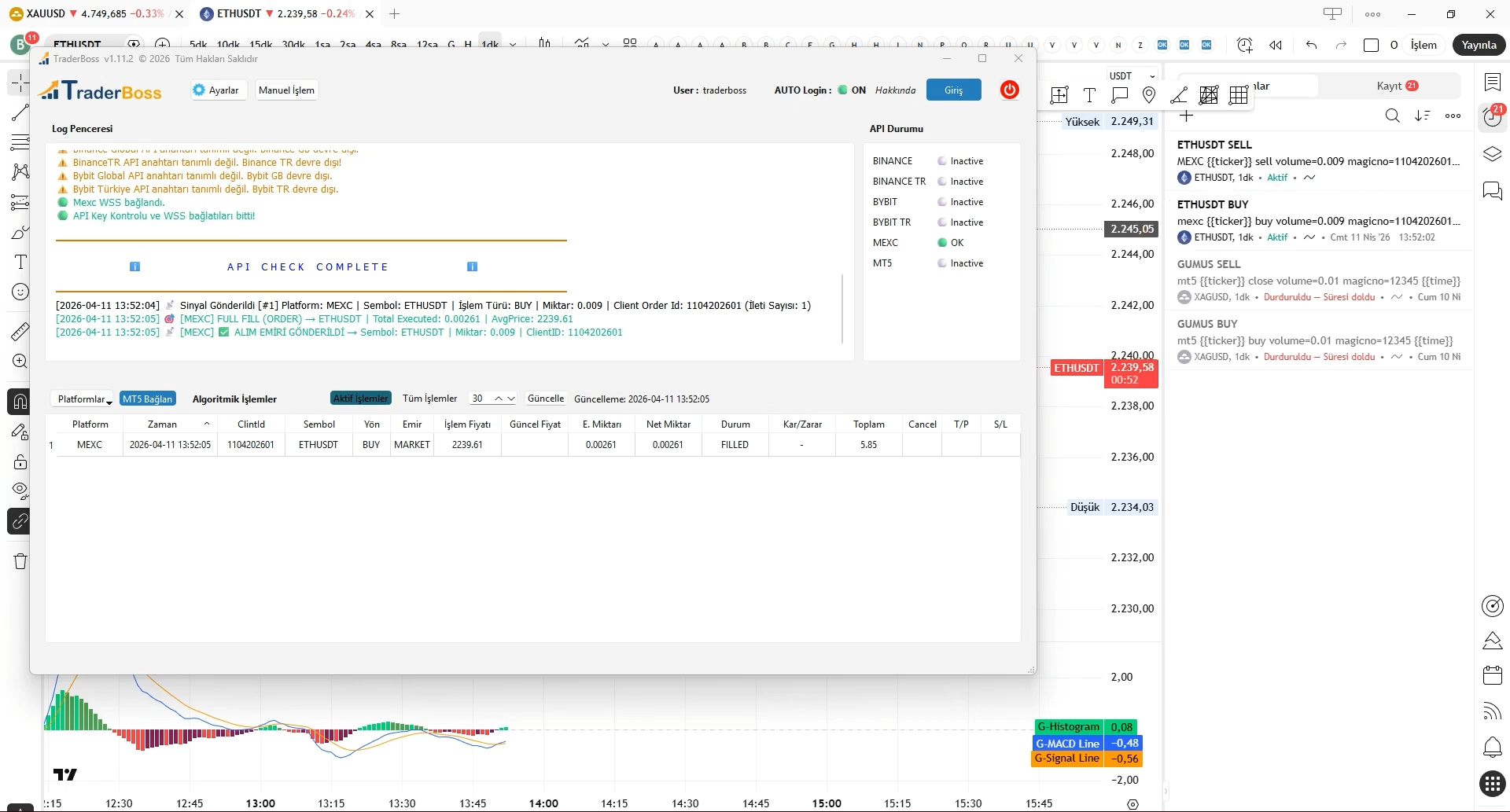1510x812 pixels.
Task: Create a new alert with plus icon
Action: pos(1187,116)
